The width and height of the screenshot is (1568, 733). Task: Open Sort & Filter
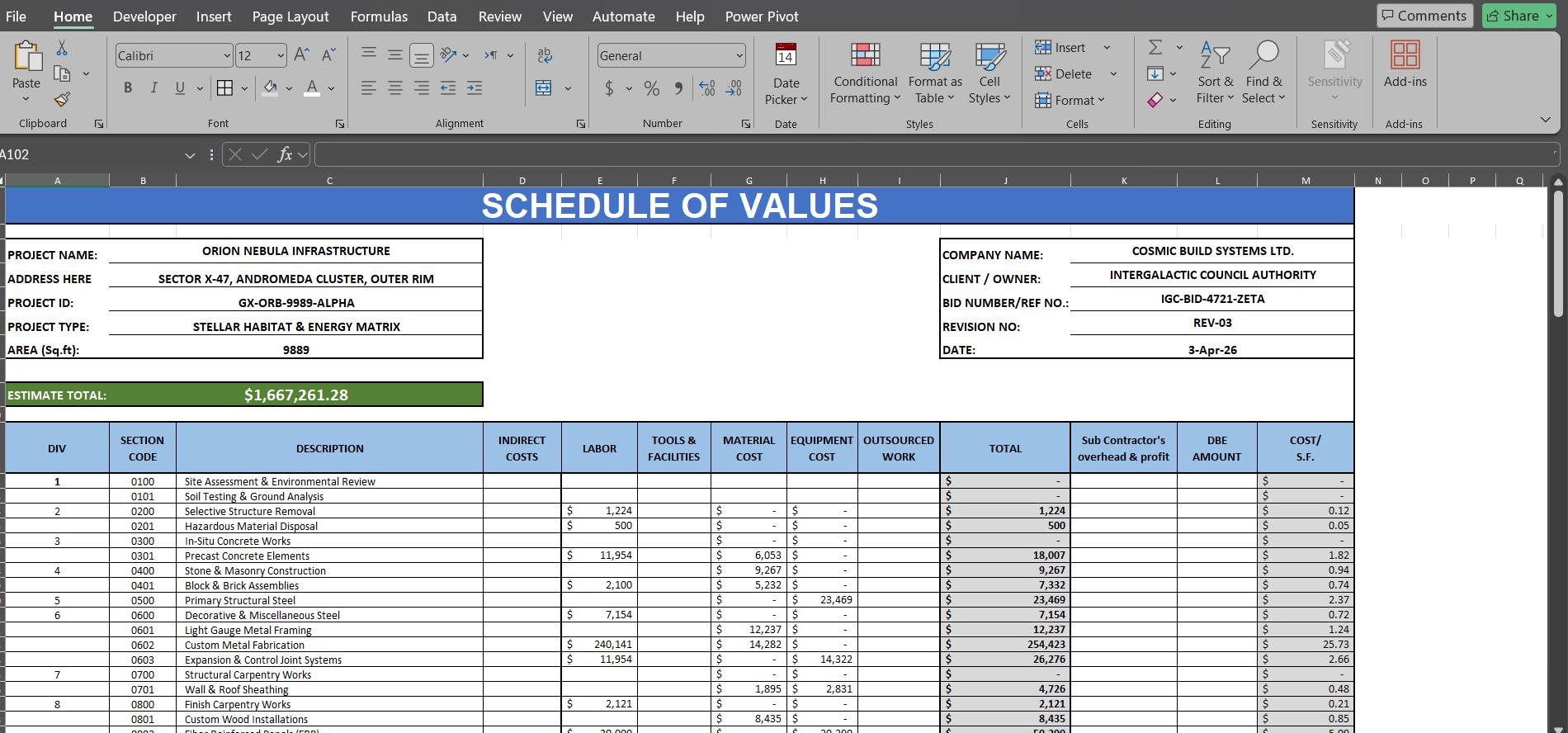pos(1216,73)
